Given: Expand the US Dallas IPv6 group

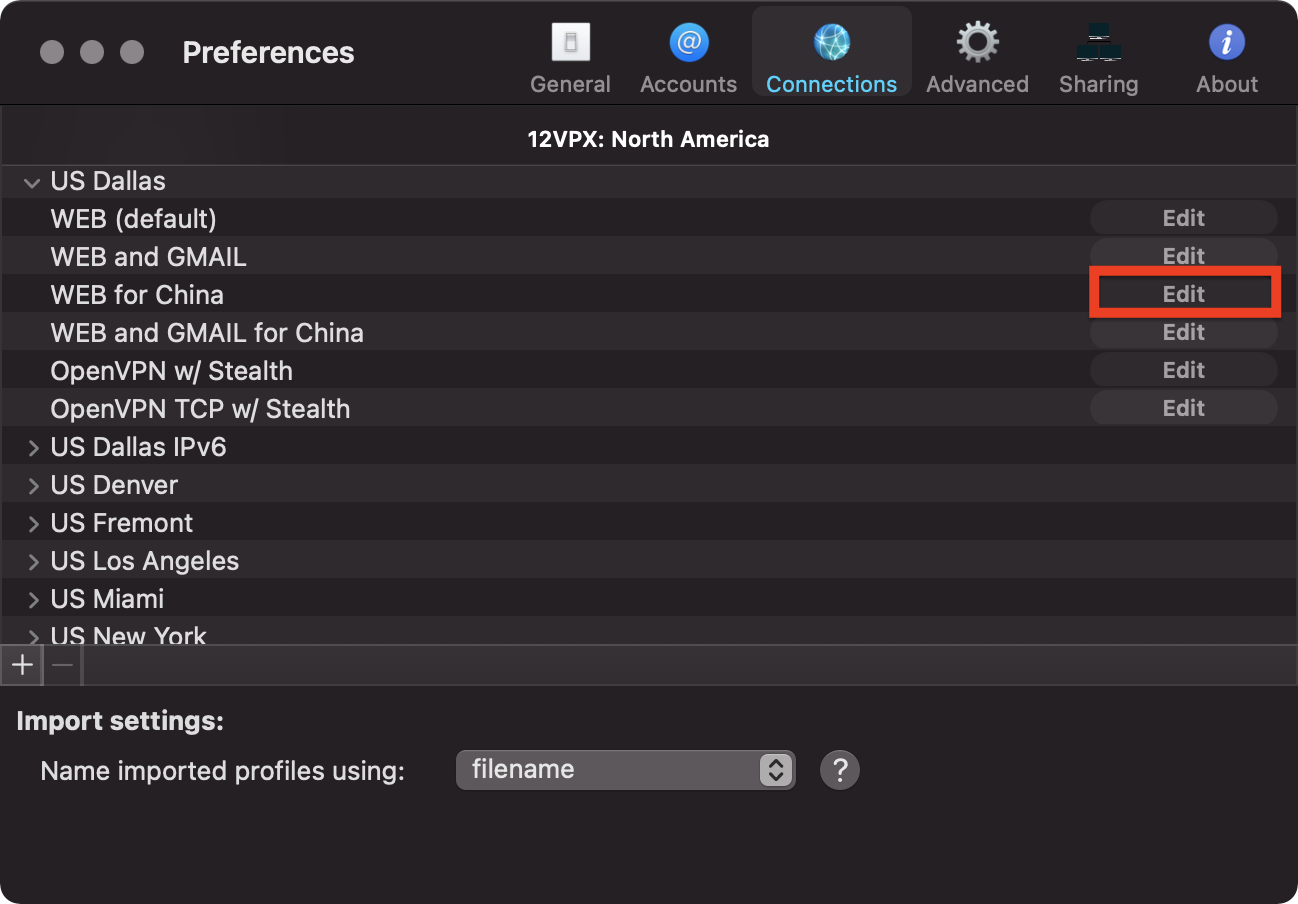Looking at the screenshot, I should point(33,448).
